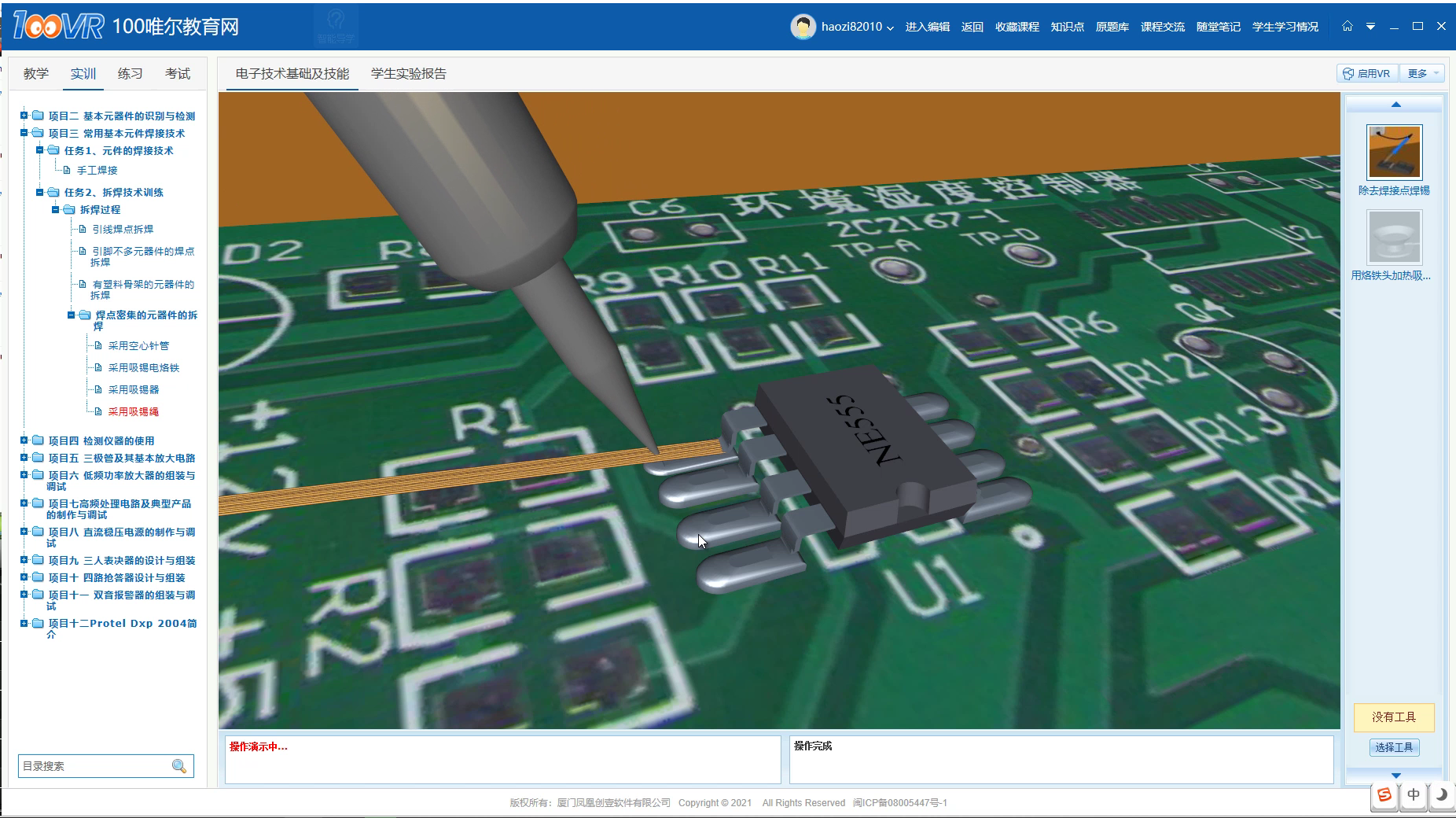The image size is (1456, 818).
Task: Select the 用烙铁头加热吸 step thumbnail
Action: (1394, 238)
